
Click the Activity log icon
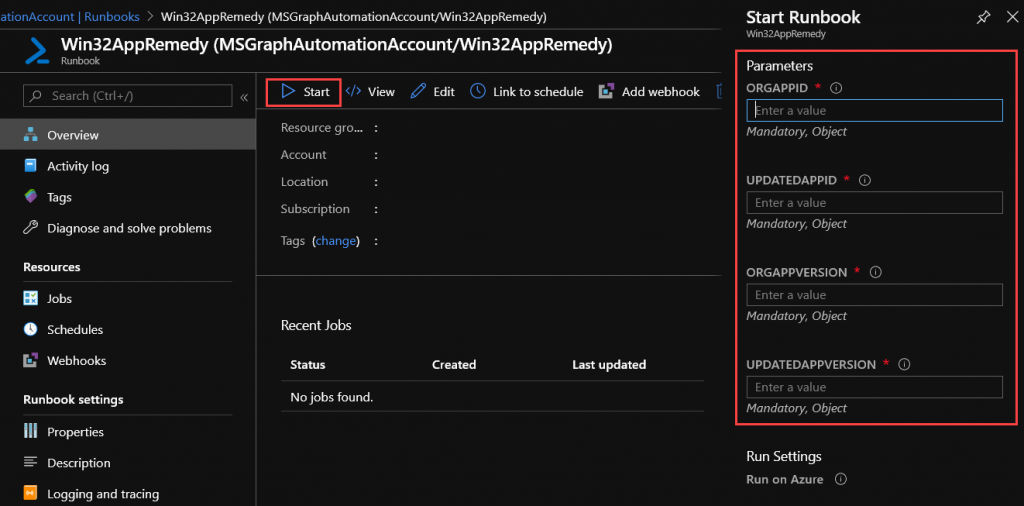[x=31, y=166]
